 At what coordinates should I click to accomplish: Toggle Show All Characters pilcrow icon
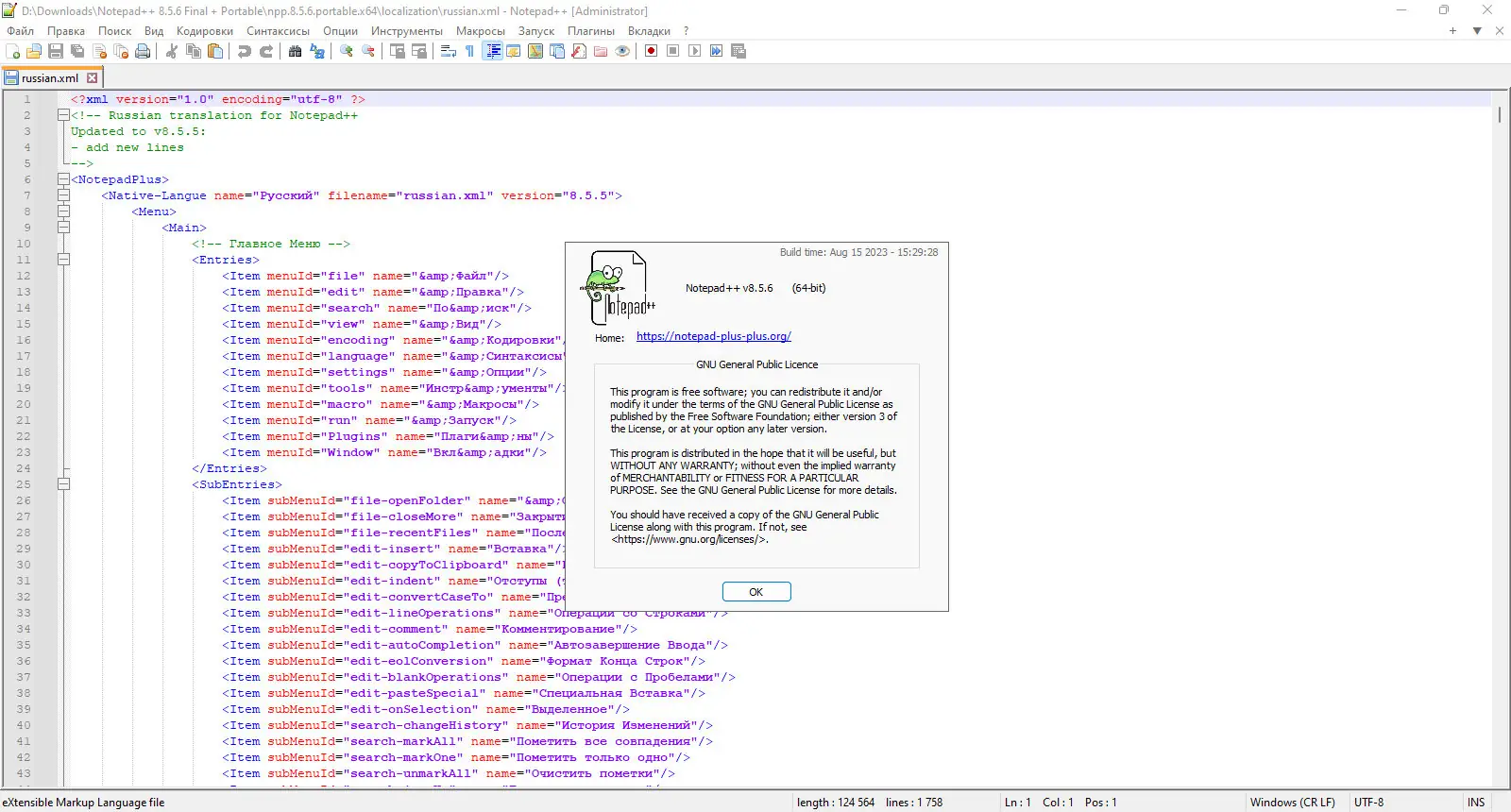click(470, 51)
